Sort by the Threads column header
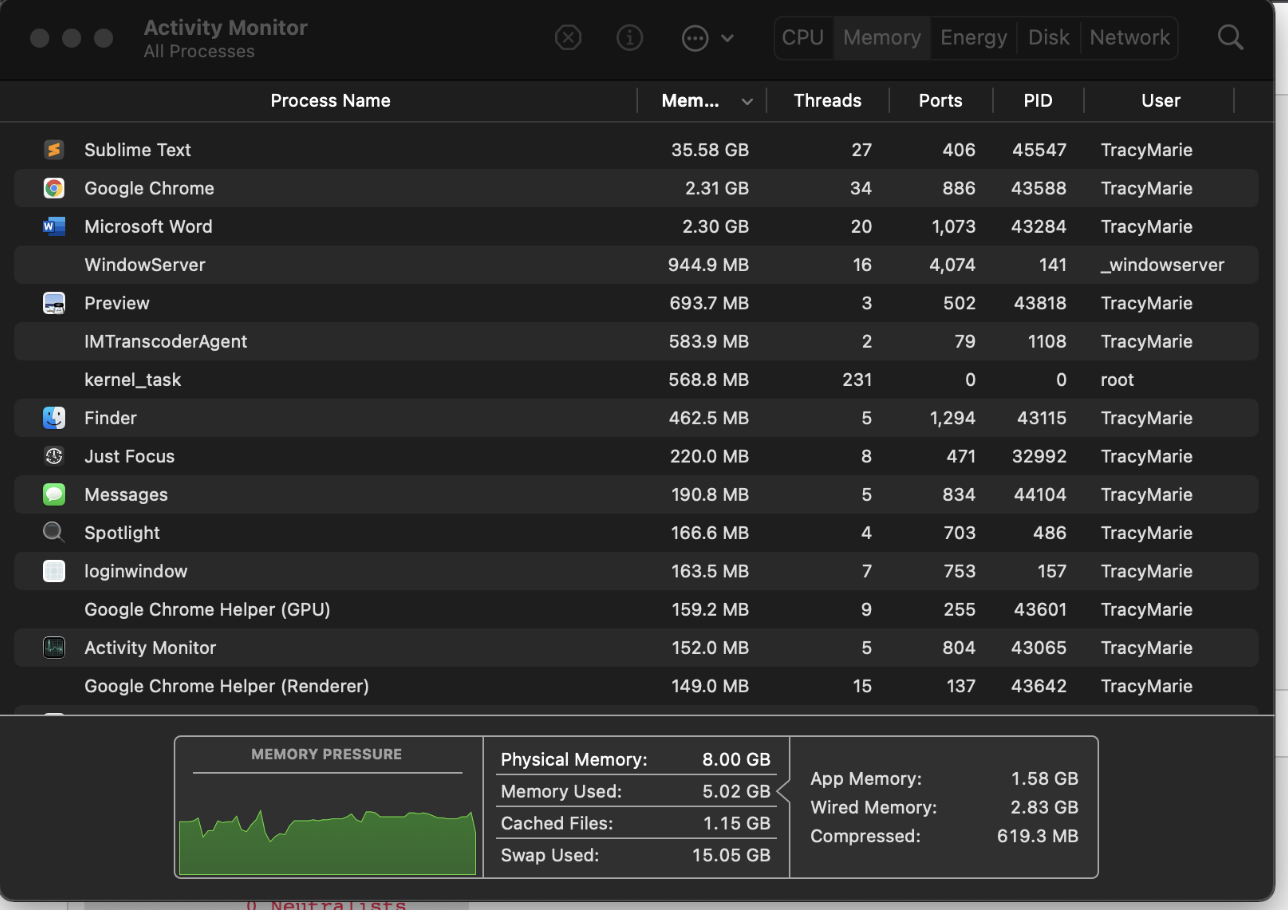The image size is (1288, 910). pos(827,101)
